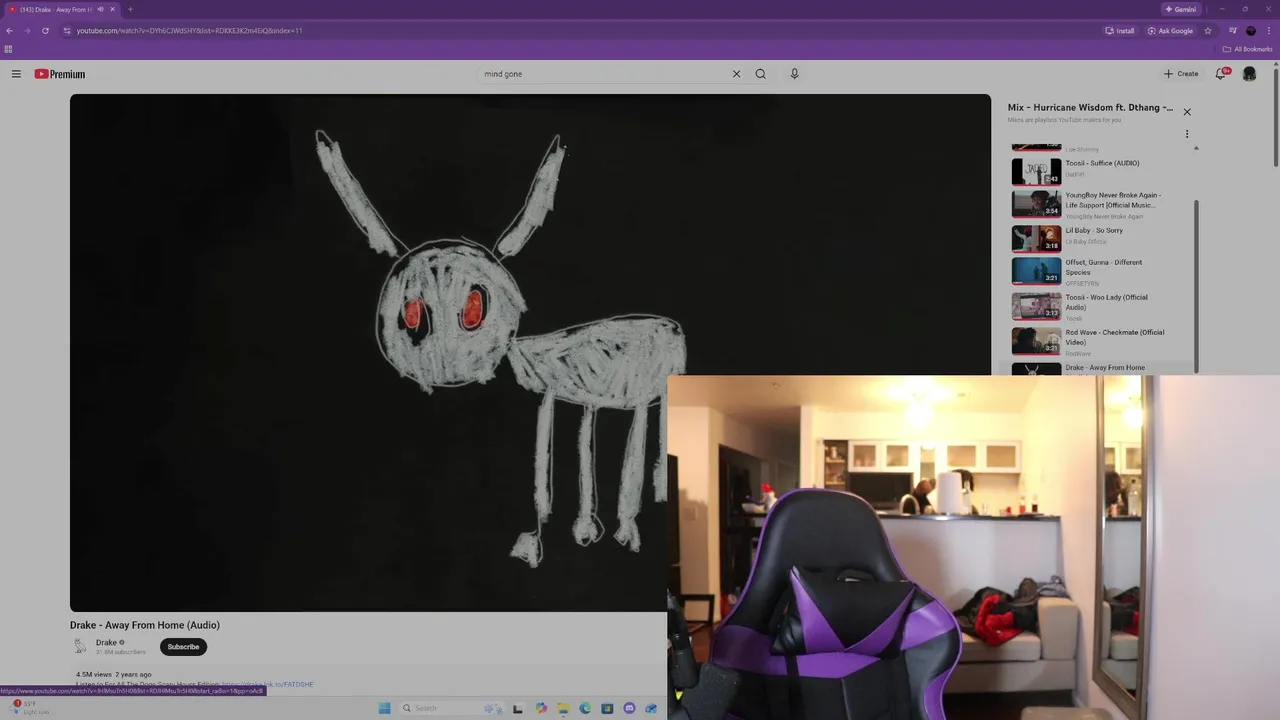Open the Windows Start menu

point(384,708)
